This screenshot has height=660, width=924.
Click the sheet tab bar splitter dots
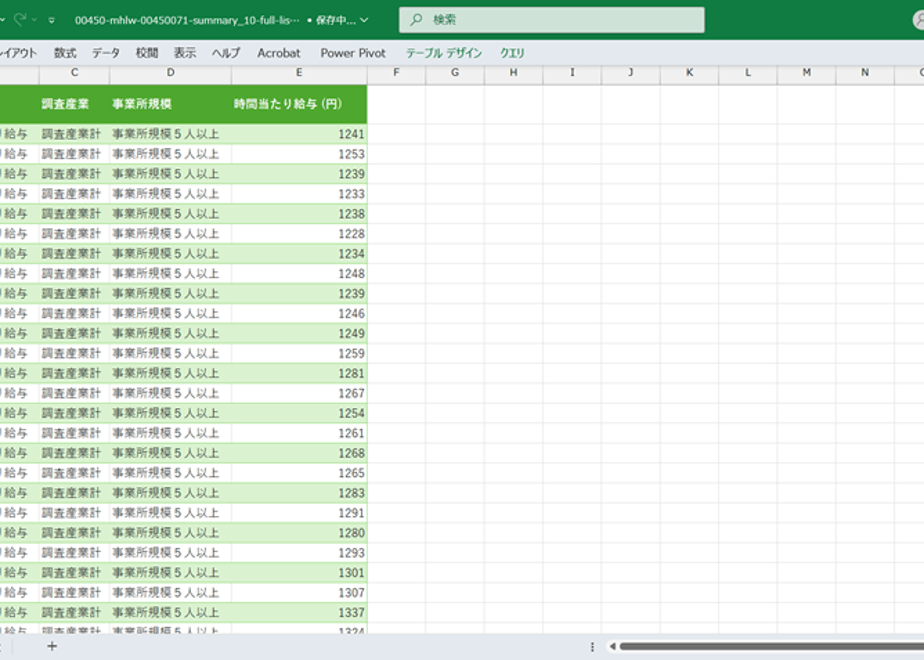[x=592, y=647]
